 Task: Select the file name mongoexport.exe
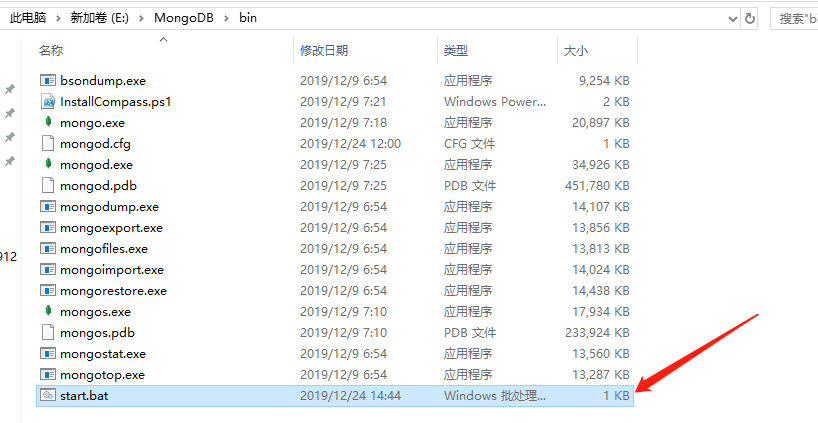pos(111,228)
